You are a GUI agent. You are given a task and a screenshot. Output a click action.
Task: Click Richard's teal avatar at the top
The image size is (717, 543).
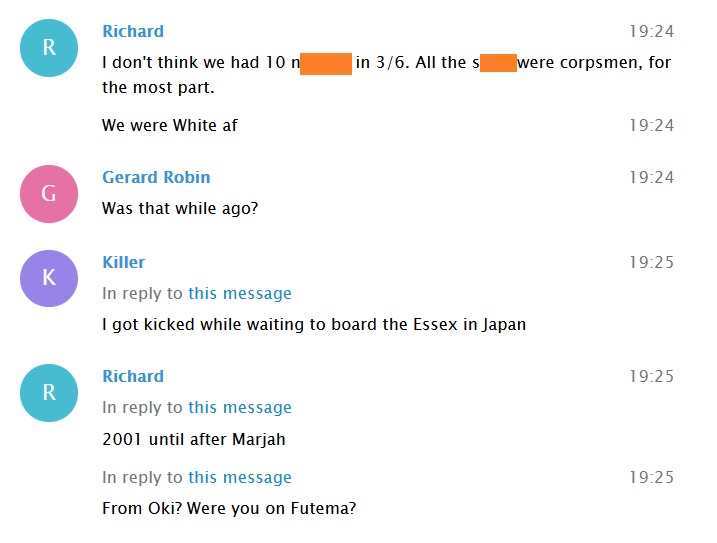click(x=49, y=48)
